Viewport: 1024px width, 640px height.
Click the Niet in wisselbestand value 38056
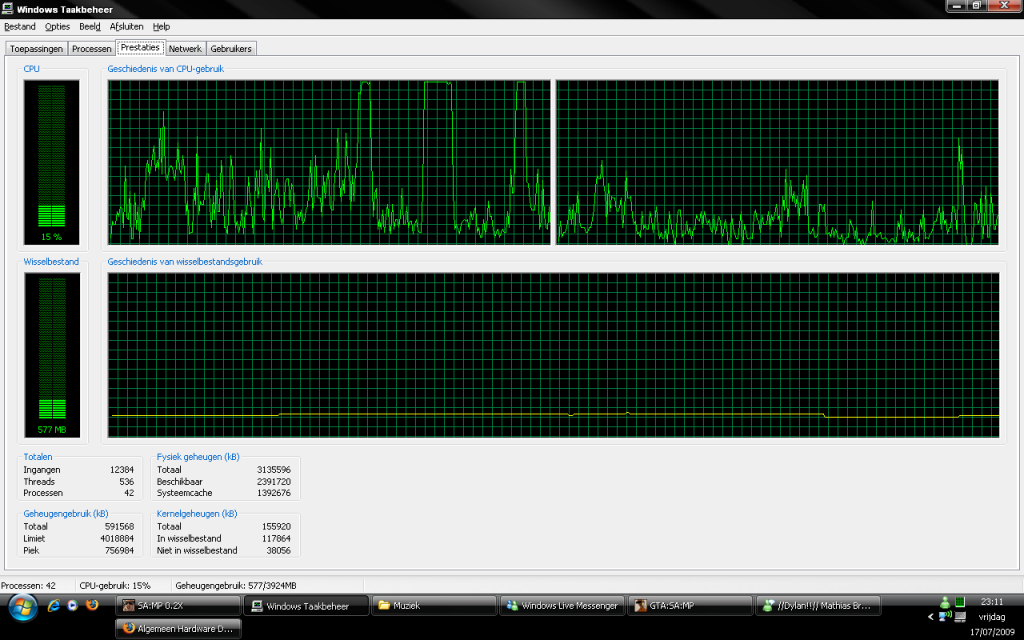[x=279, y=551]
